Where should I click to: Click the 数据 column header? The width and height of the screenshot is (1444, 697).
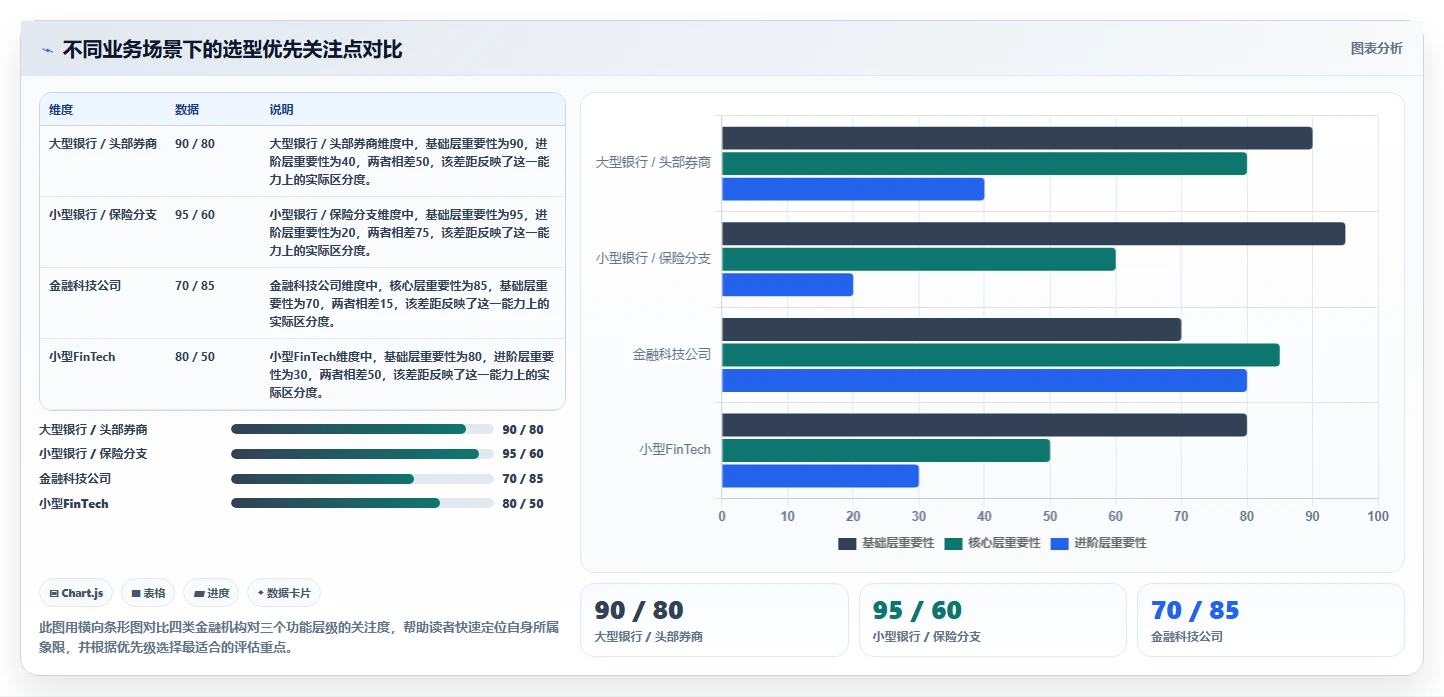tap(187, 110)
